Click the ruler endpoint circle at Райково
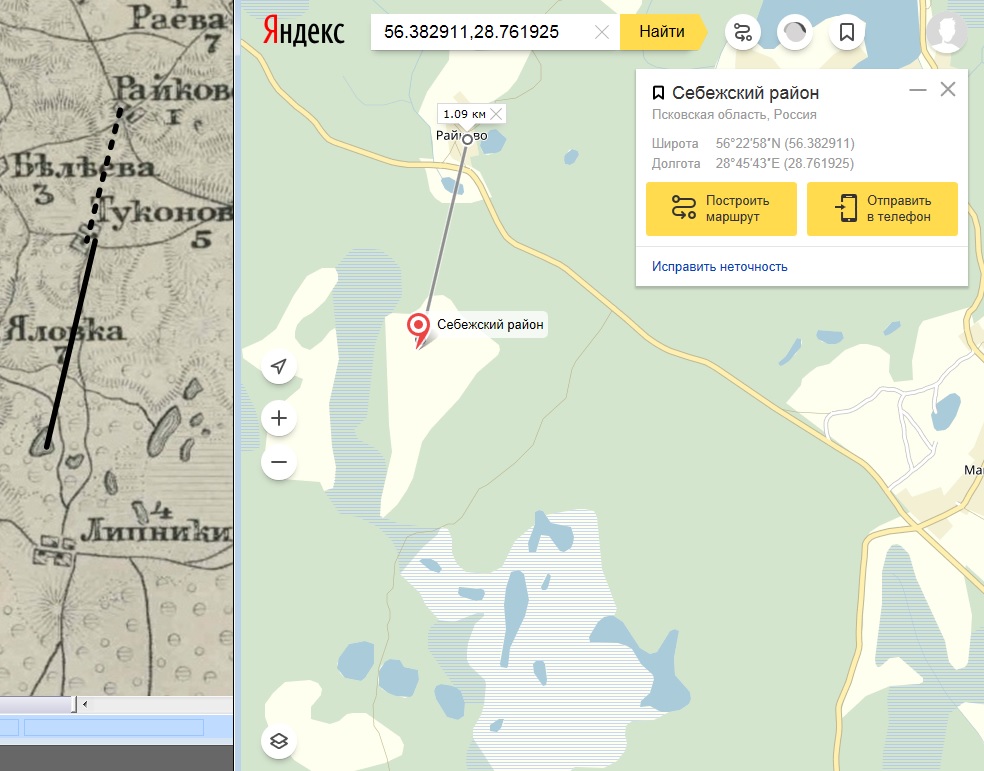Screen dimensions: 984x771 [x=467, y=139]
